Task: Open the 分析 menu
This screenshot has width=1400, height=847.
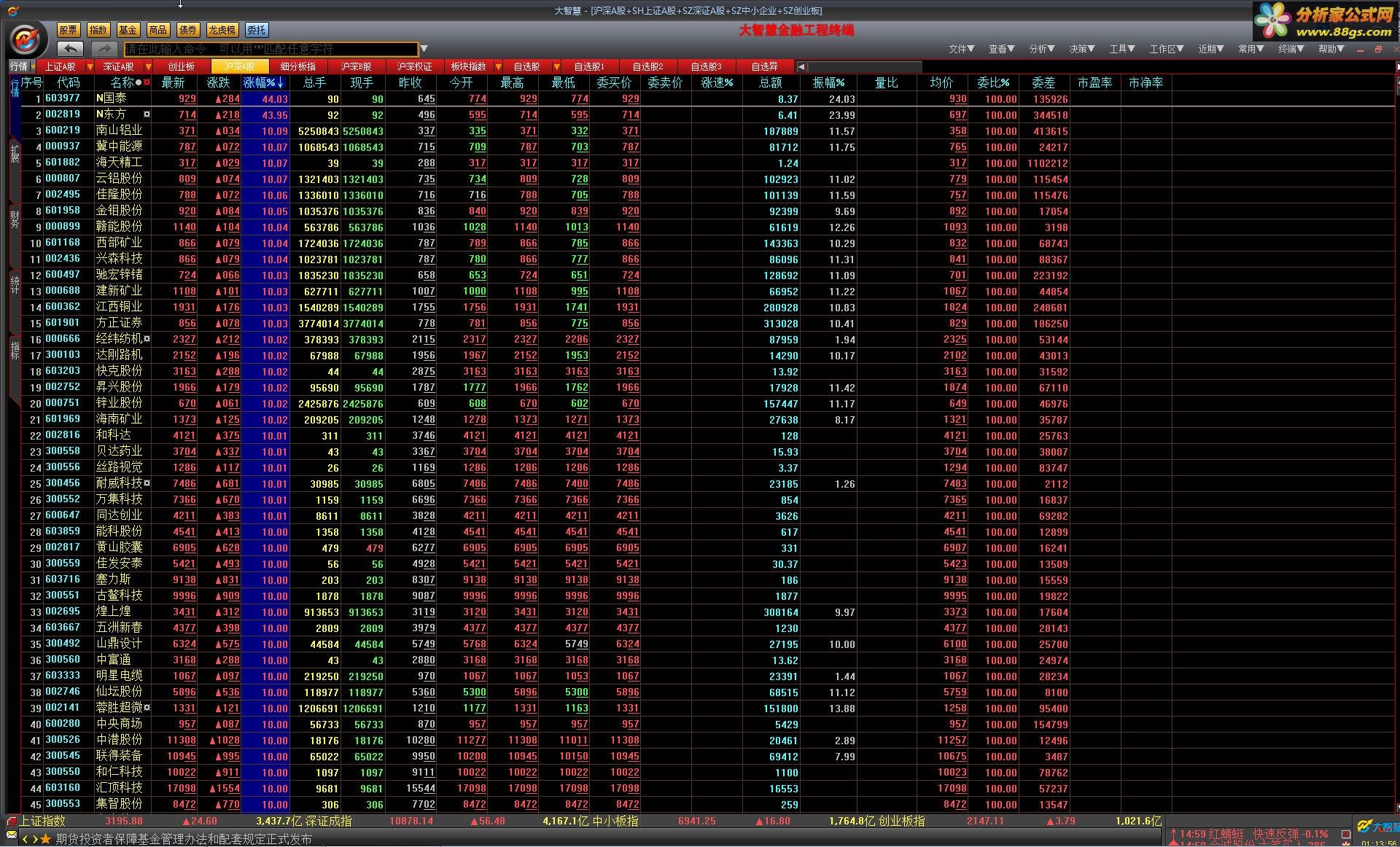Action: (1042, 49)
